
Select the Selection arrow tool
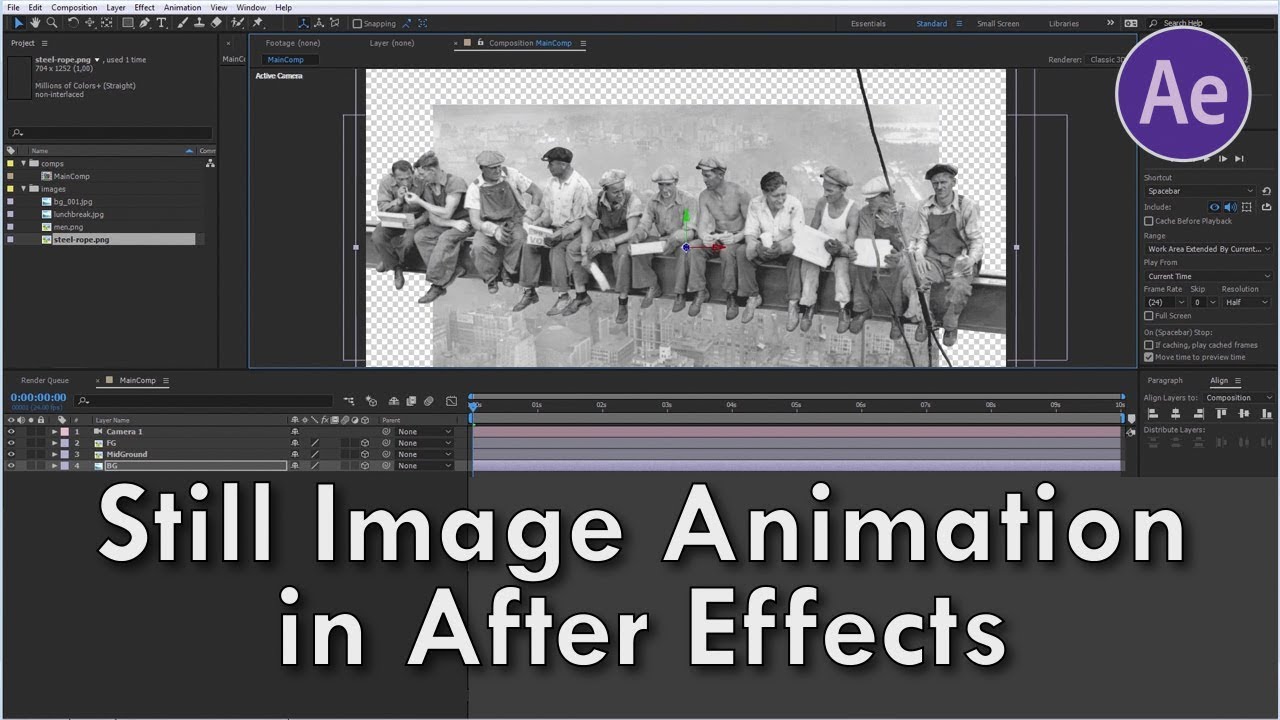click(19, 23)
